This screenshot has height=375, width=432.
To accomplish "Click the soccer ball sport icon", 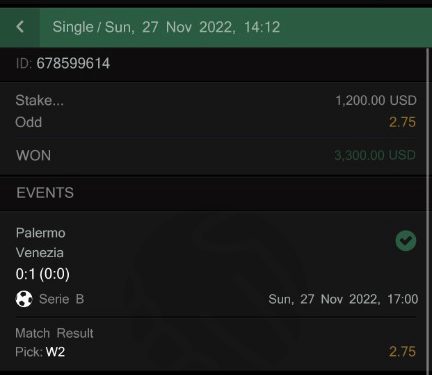I will pos(24,299).
